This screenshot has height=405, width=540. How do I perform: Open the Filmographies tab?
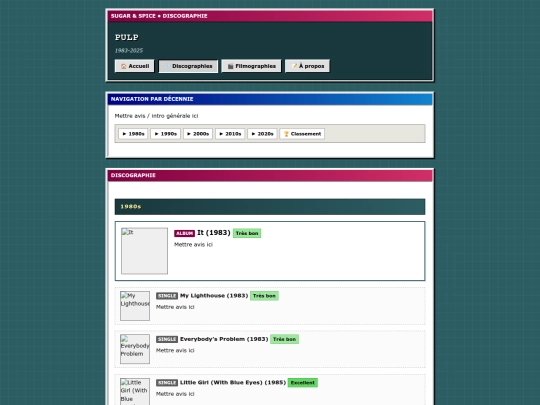coord(251,66)
